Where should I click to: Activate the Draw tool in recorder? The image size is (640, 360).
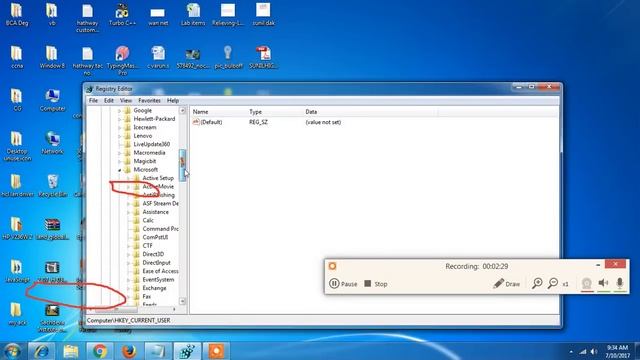pos(507,284)
